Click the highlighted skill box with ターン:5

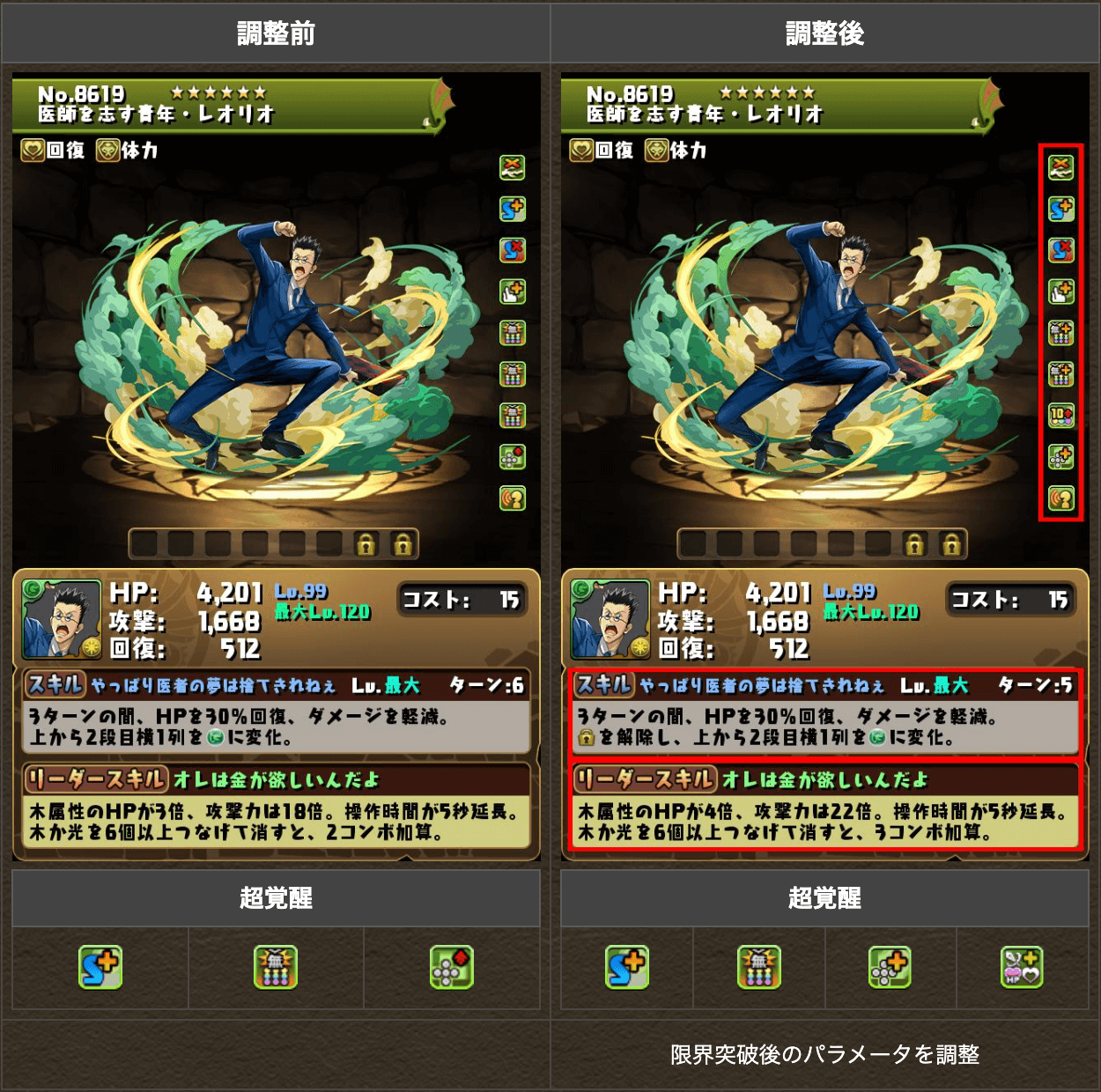(825, 713)
